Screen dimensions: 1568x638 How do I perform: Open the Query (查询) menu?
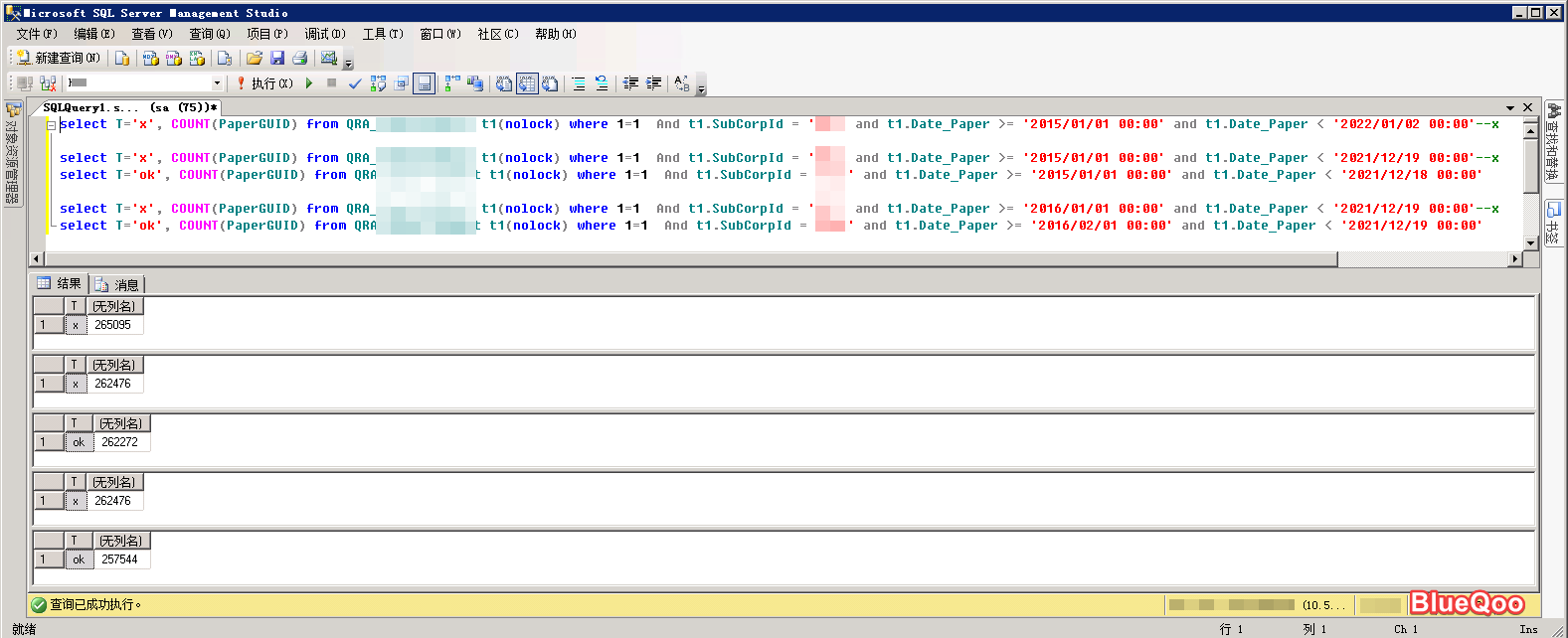click(209, 34)
